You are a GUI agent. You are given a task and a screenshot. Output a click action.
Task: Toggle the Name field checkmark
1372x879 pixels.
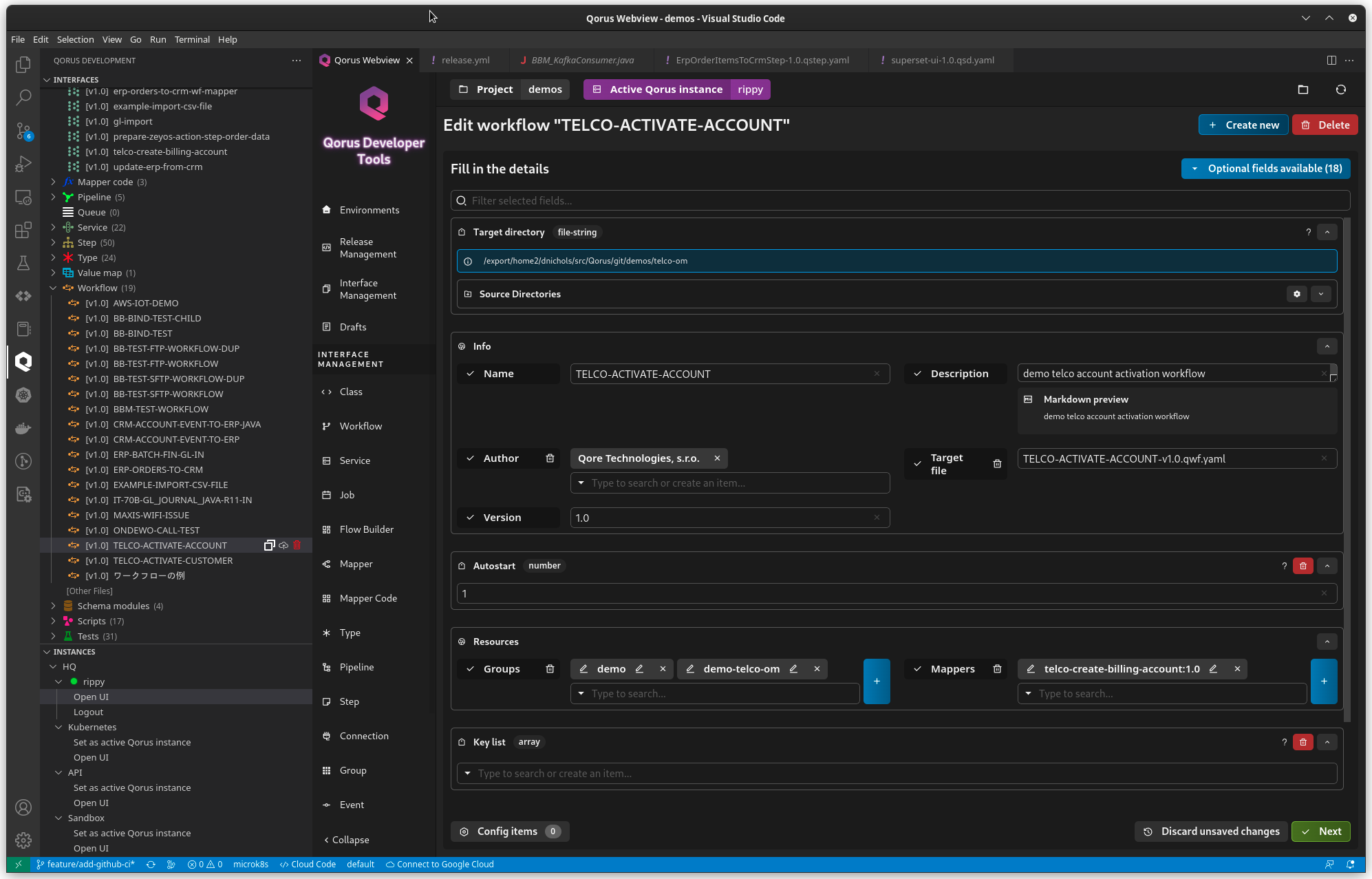click(x=471, y=374)
